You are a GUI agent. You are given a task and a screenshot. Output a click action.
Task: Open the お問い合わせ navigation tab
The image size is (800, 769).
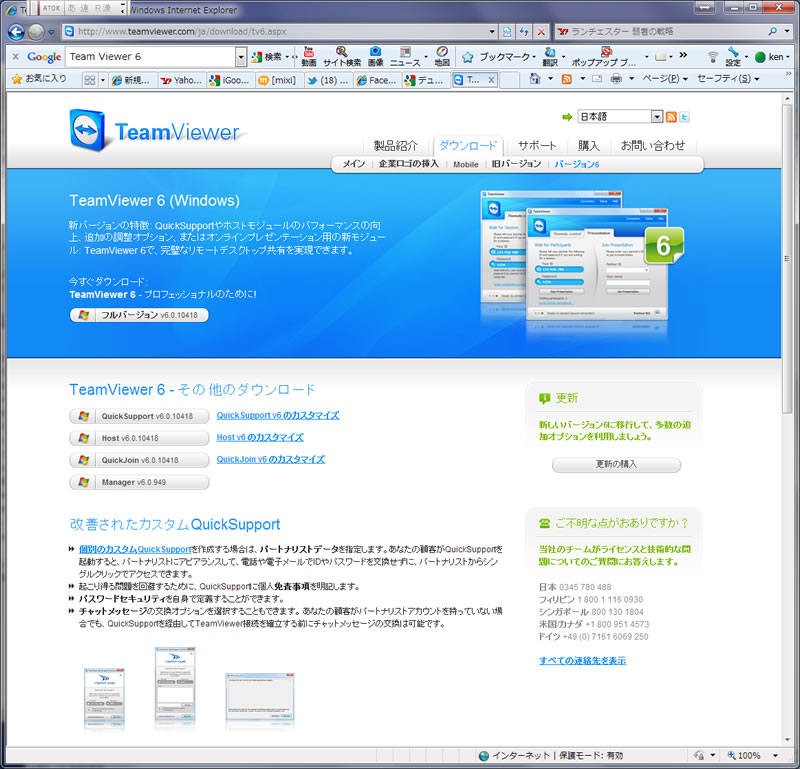pos(653,145)
